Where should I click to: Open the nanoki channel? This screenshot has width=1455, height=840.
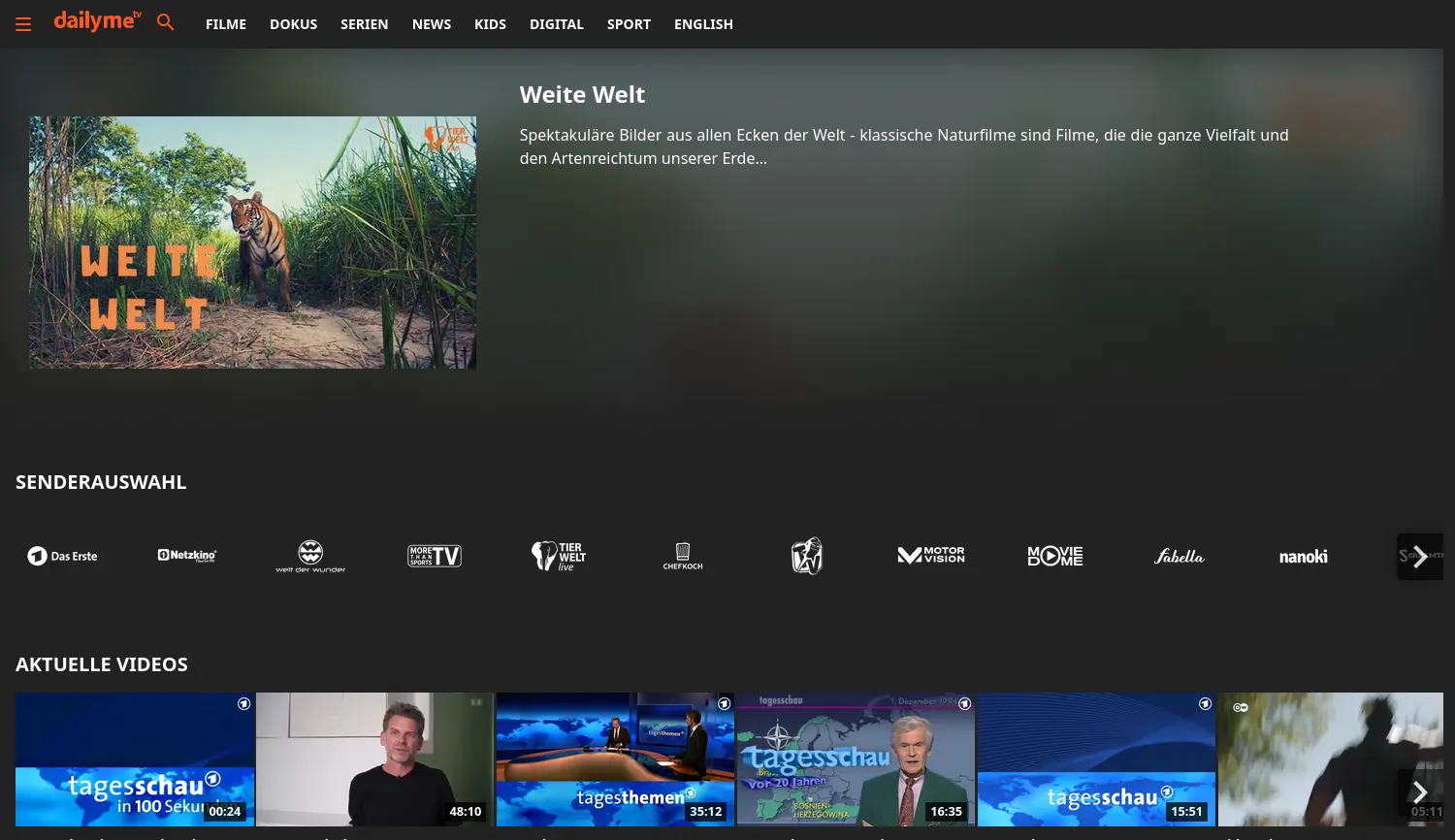1303,557
